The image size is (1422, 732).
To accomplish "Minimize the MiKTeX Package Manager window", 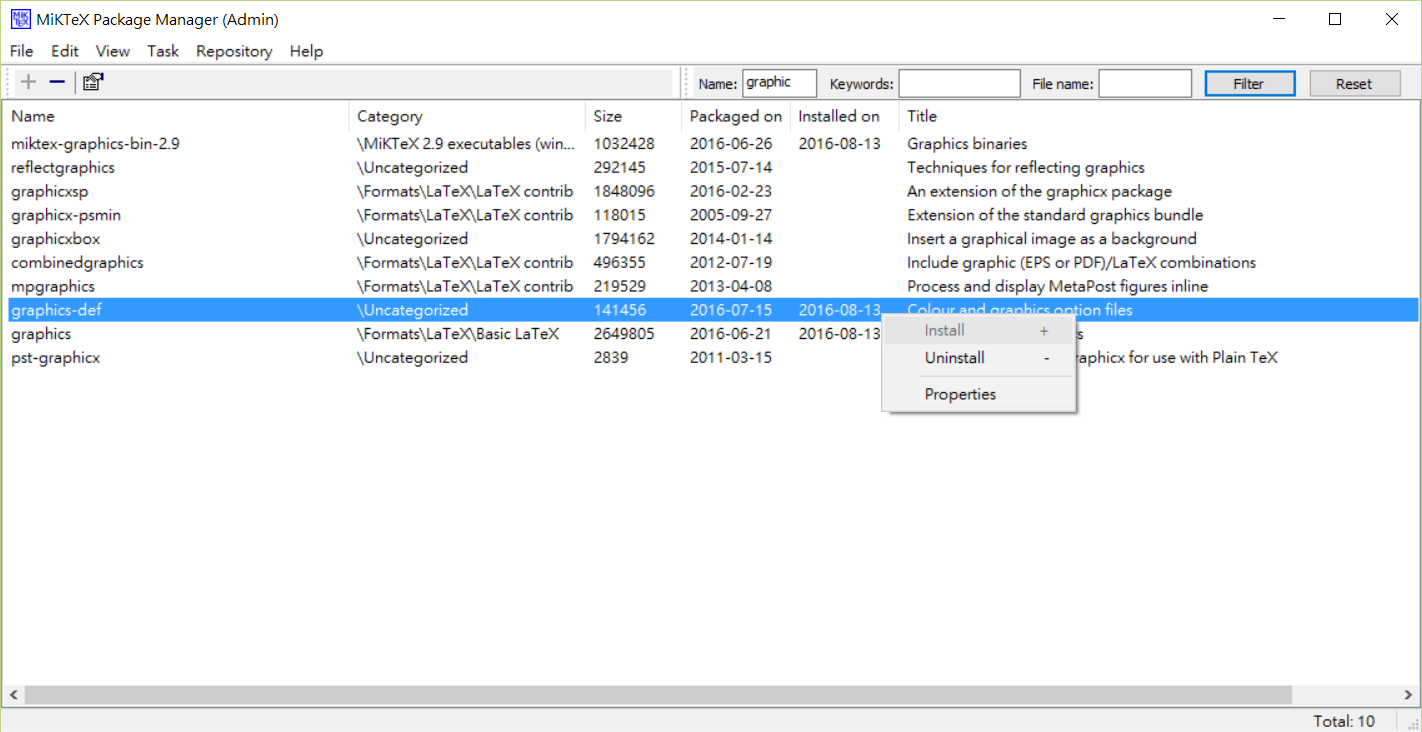I will (1277, 19).
